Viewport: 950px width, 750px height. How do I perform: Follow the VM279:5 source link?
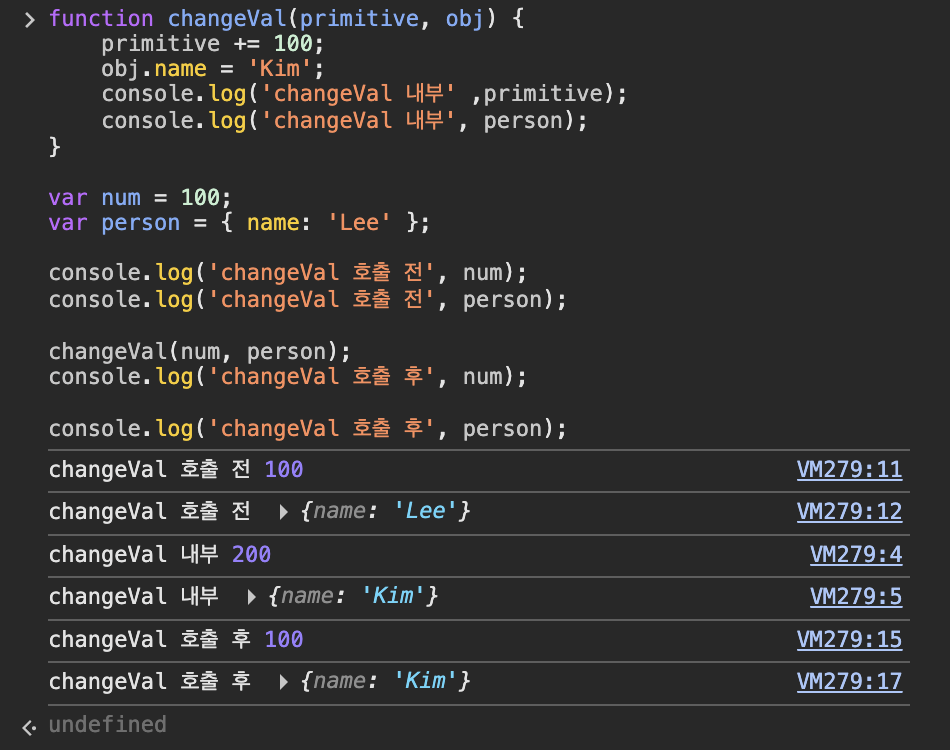(855, 597)
